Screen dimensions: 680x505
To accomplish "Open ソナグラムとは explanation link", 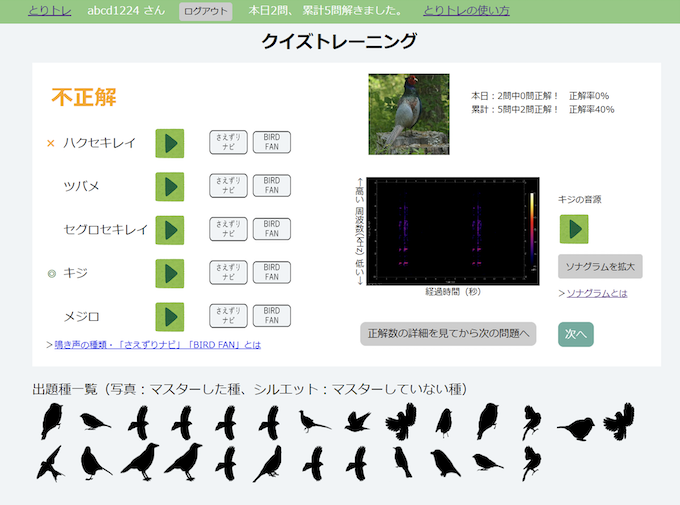I will pos(597,293).
